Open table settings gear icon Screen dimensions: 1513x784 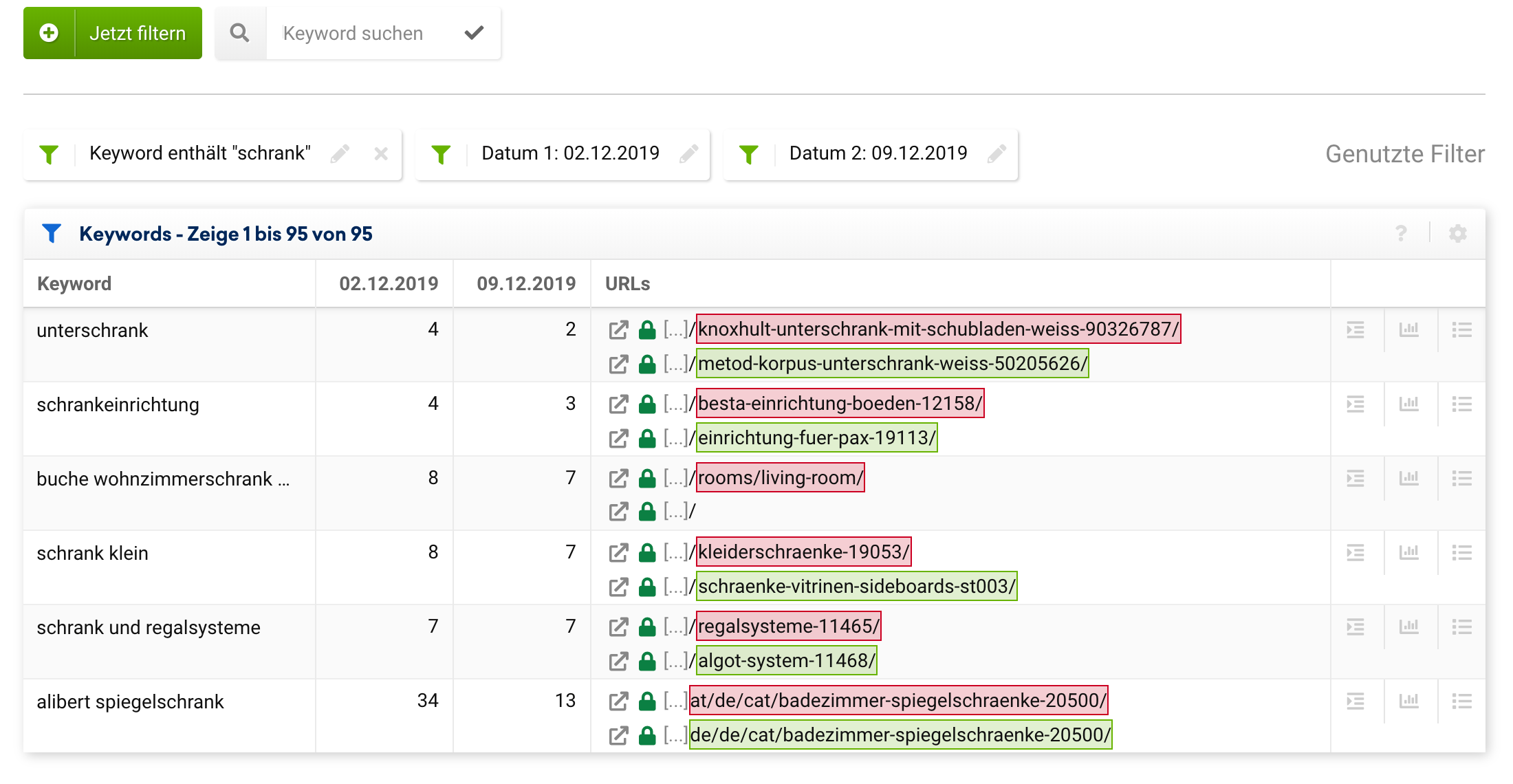[x=1457, y=234]
